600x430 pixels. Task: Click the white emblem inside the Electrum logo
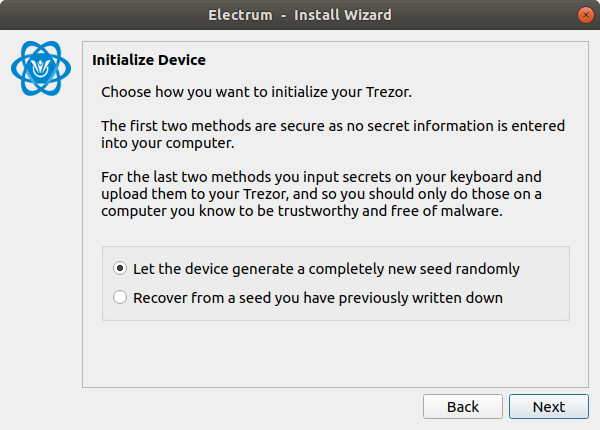(41, 67)
